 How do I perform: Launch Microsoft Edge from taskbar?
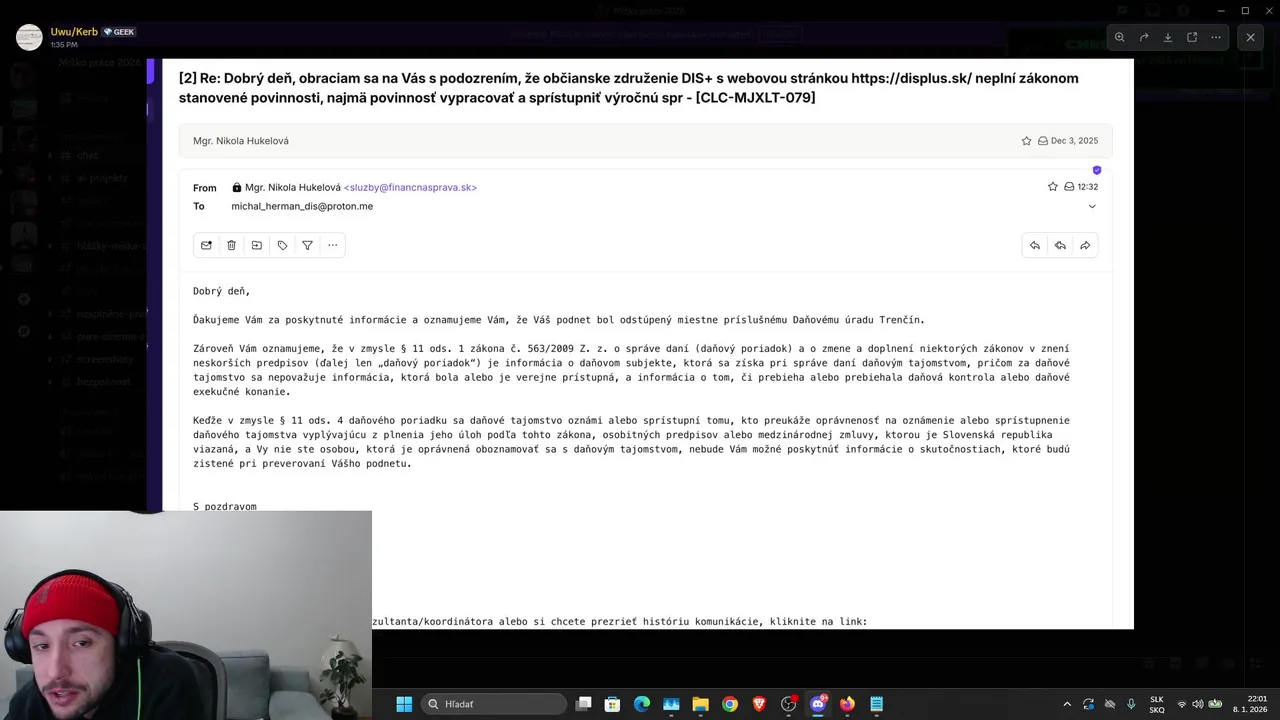pos(642,704)
